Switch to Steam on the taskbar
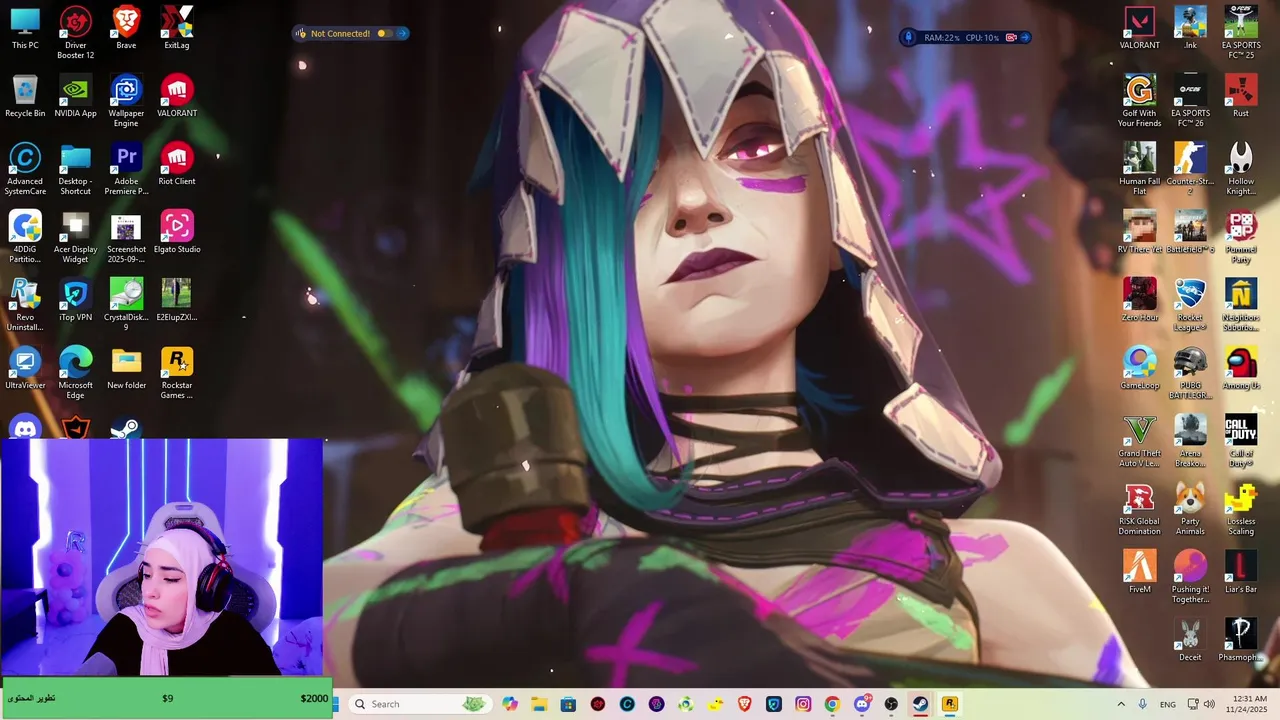Image resolution: width=1280 pixels, height=720 pixels. click(920, 704)
